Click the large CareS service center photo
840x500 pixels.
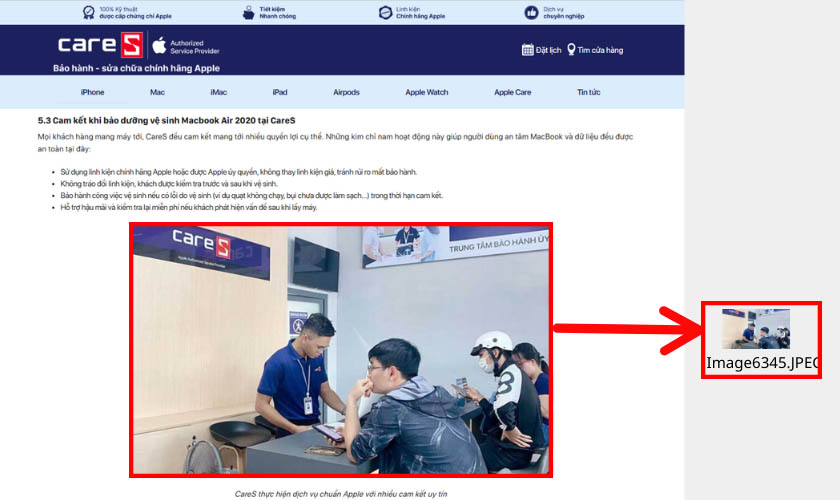(x=340, y=348)
